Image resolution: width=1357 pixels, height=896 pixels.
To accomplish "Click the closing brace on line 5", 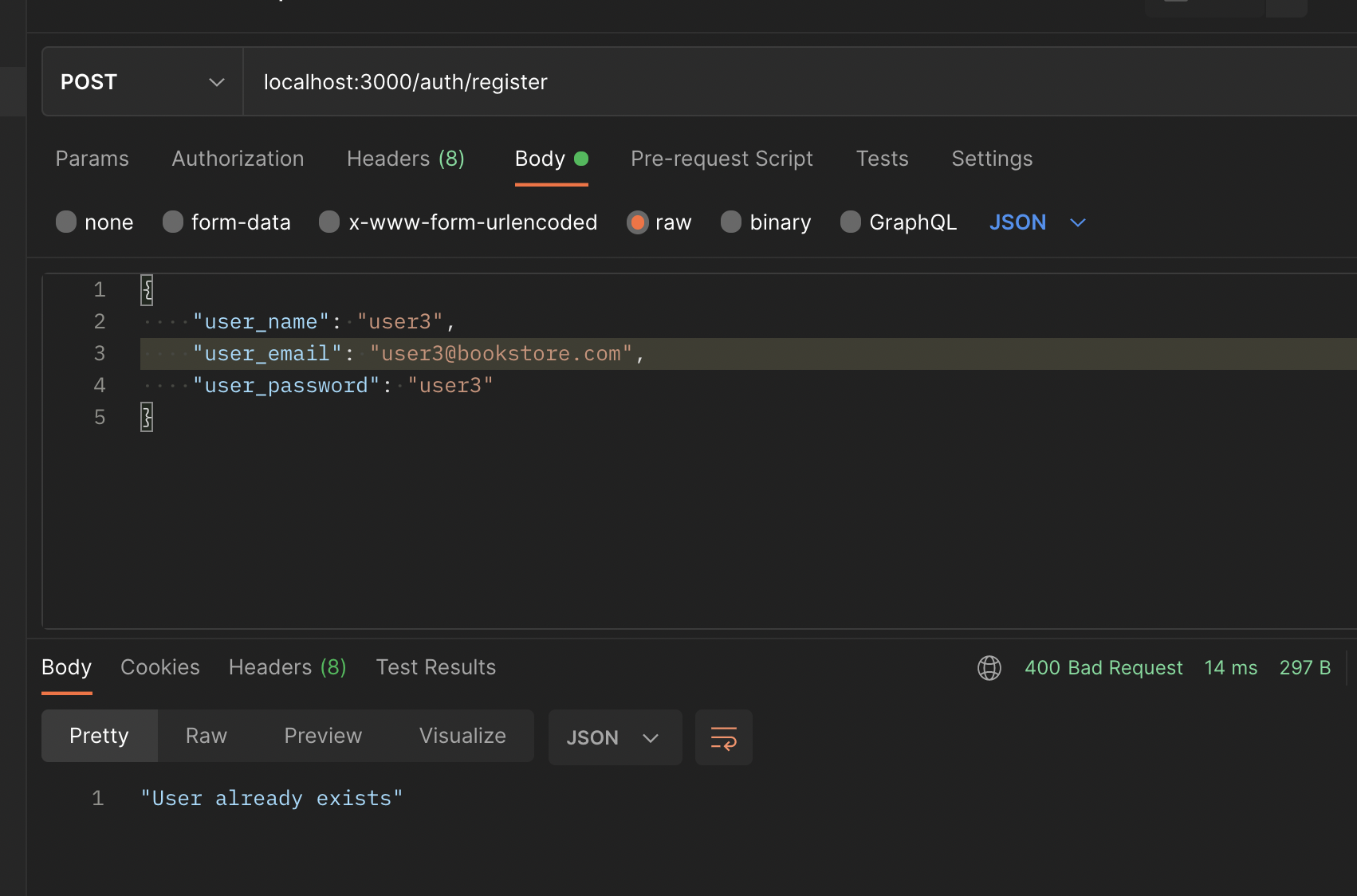I will 147,417.
